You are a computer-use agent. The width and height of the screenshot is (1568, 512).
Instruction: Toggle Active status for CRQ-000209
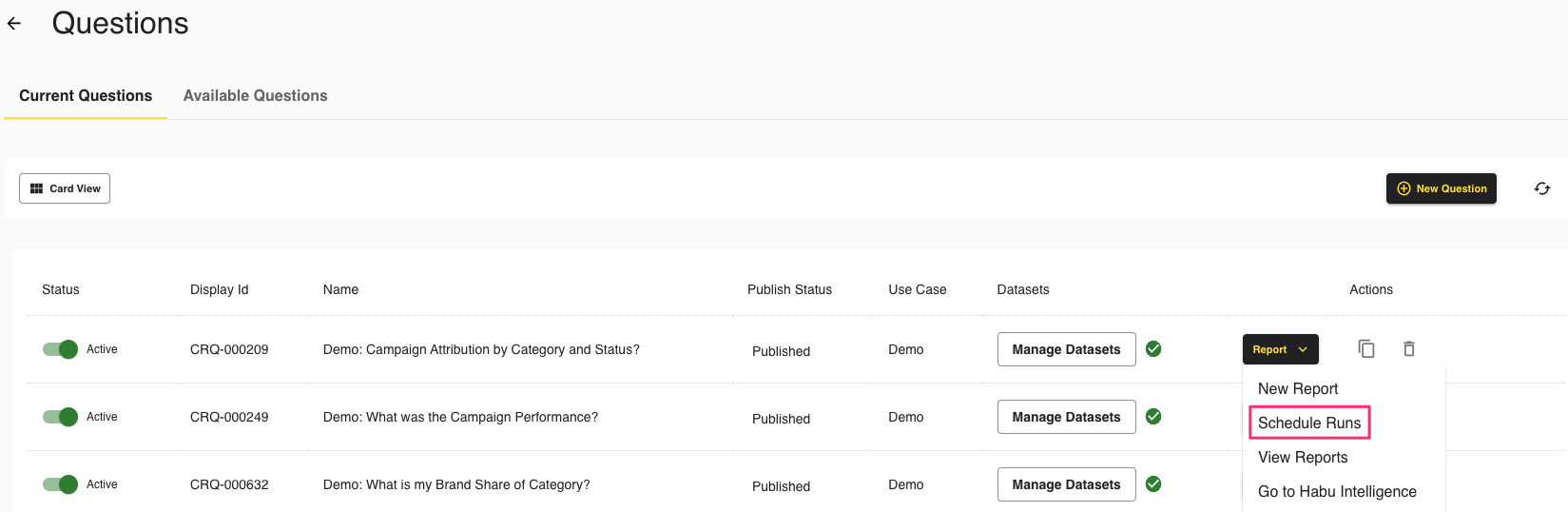[x=60, y=349]
